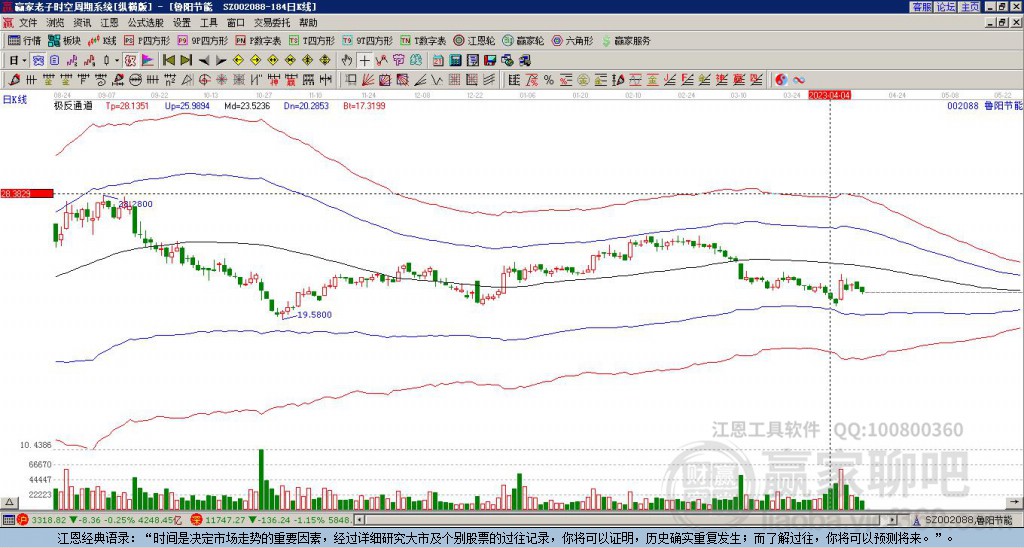This screenshot has height=548, width=1024.
Task: Select the hand pan tool
Action: click(x=347, y=61)
